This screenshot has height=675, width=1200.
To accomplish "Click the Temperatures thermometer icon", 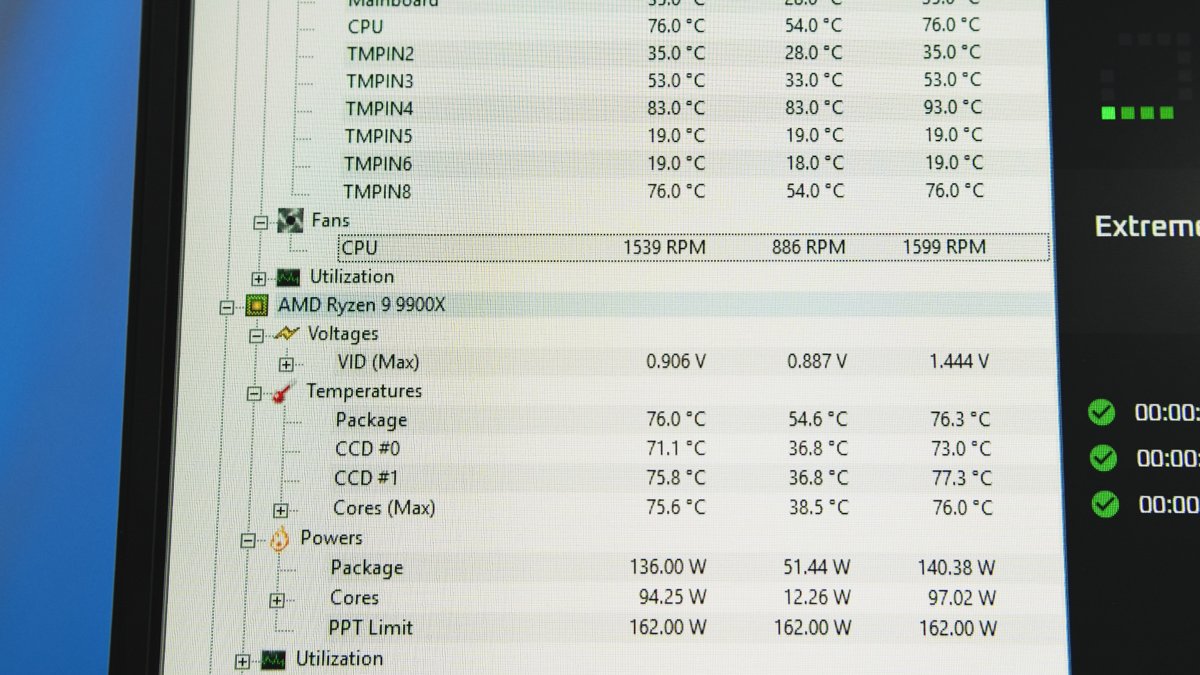I will coord(284,392).
